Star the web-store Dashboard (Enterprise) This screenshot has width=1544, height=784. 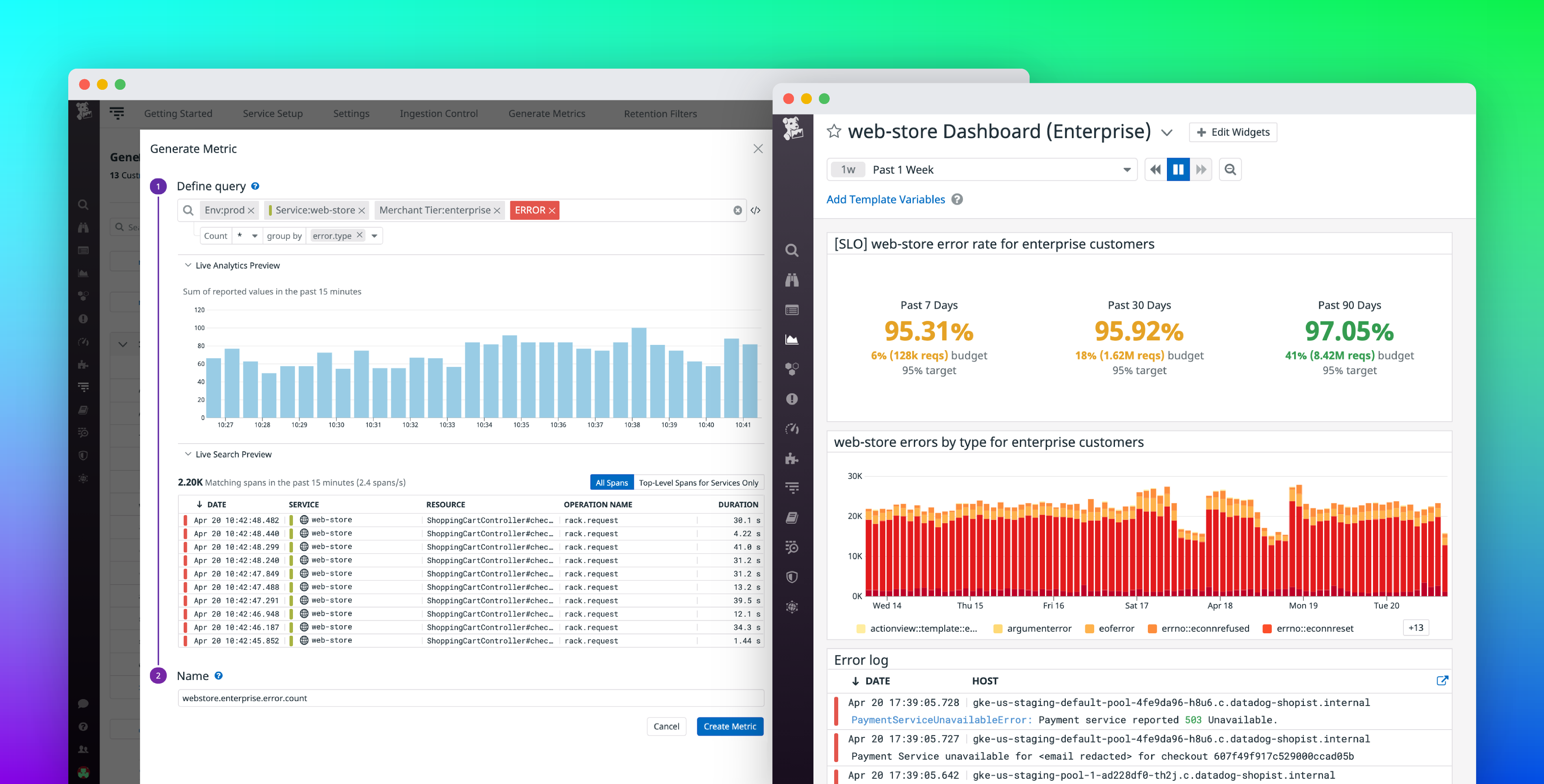[834, 131]
